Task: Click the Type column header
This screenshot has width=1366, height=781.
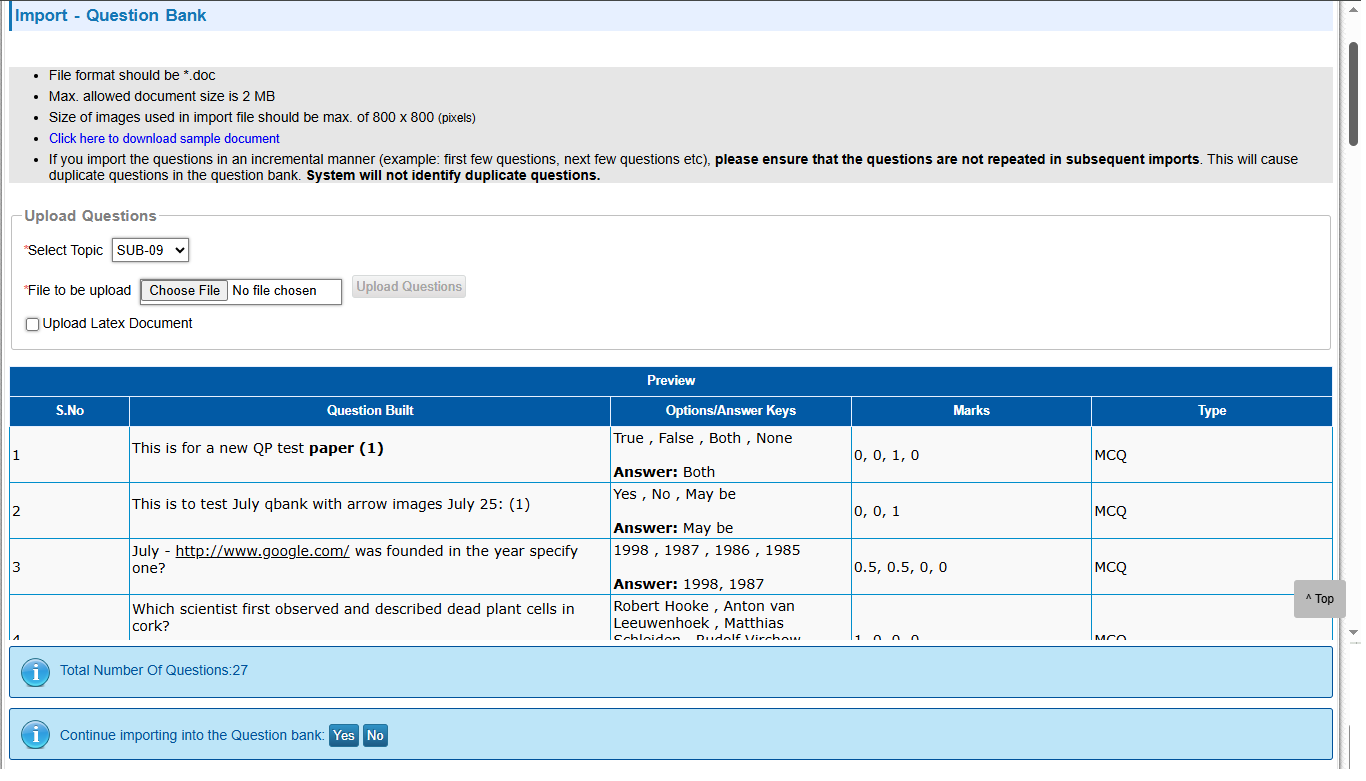Action: pos(1211,411)
